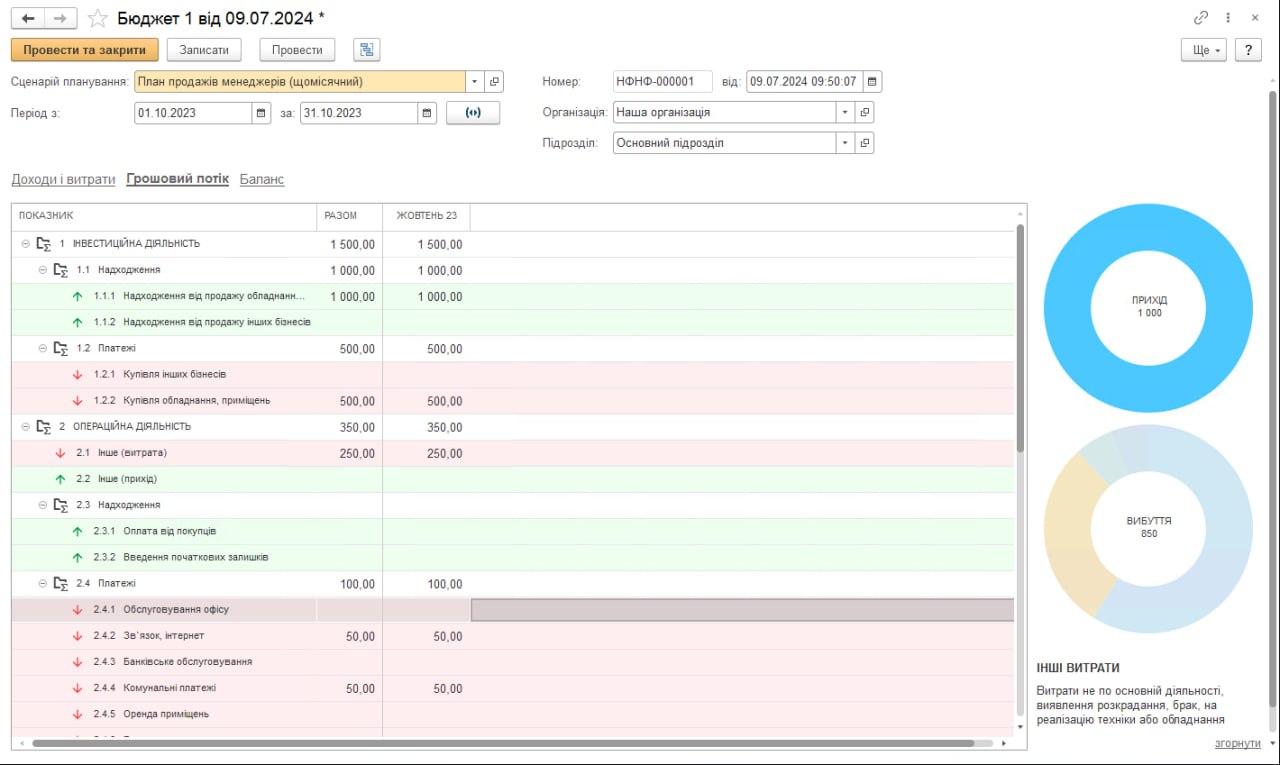1280x765 pixels.
Task: Click green arrow of Введення початкових залишків
Action: pos(77,558)
